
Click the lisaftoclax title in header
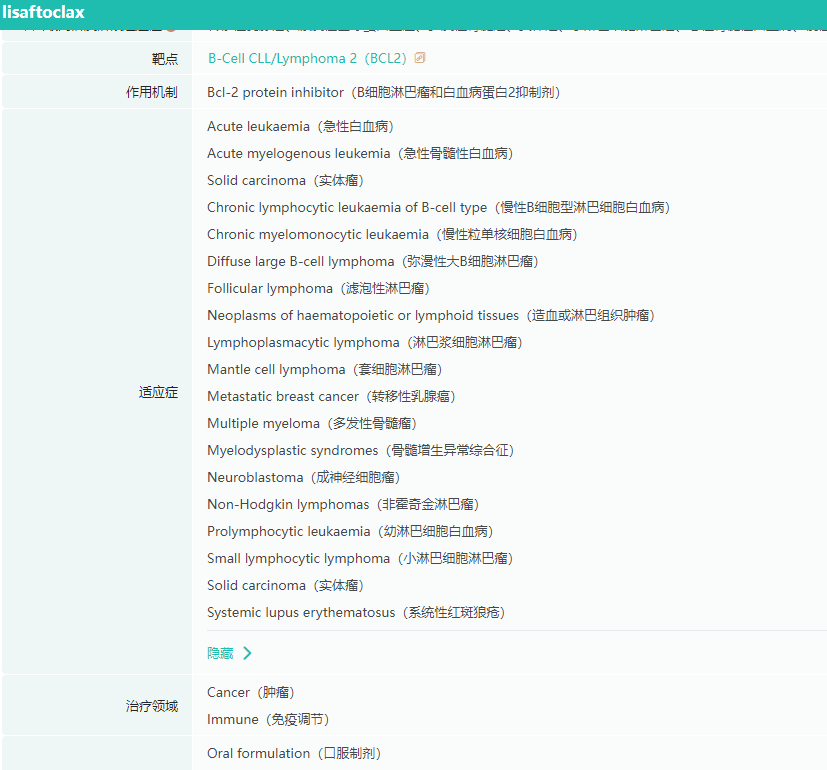[x=44, y=12]
